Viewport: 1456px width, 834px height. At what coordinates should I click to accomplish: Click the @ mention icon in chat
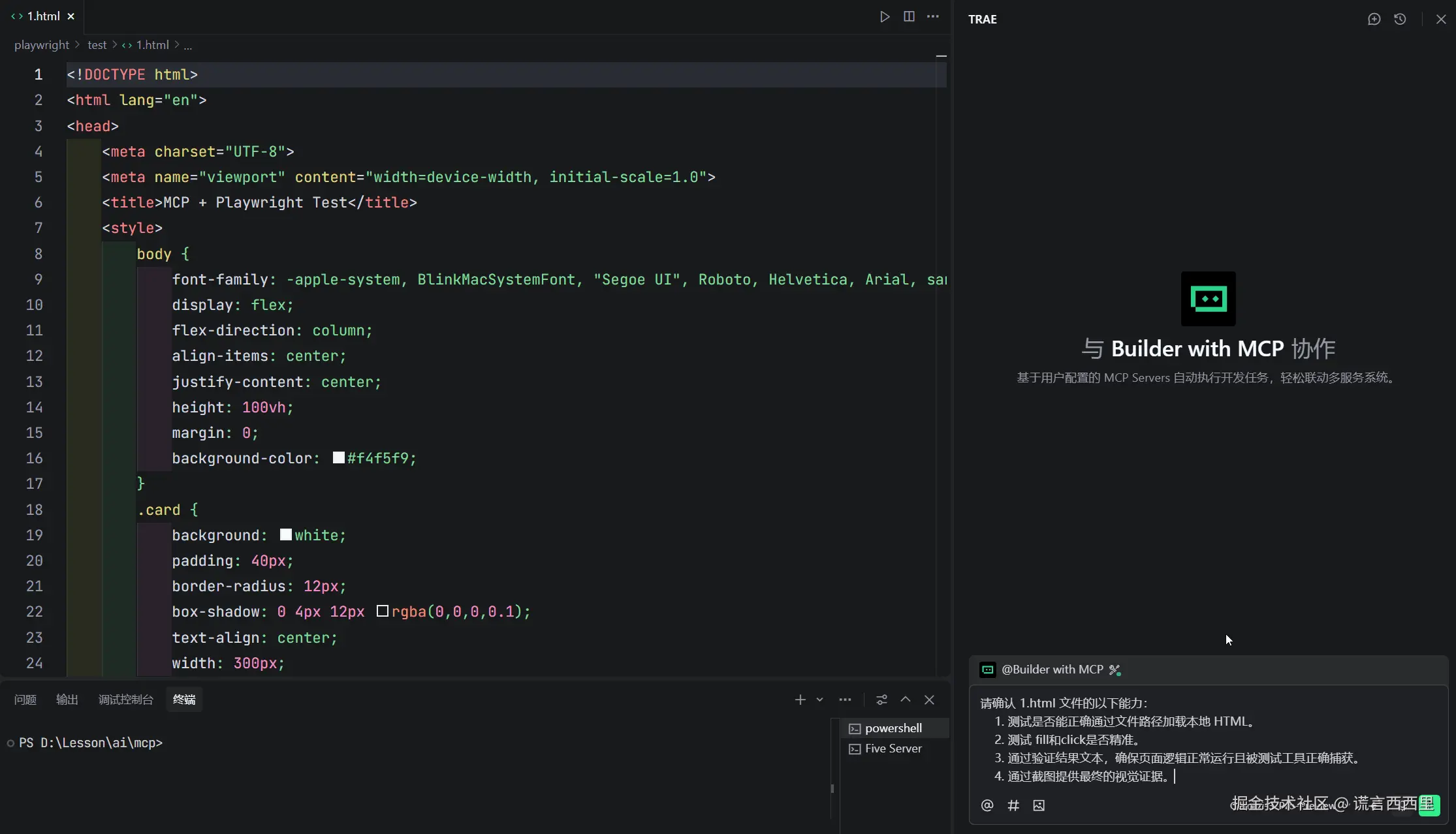pyautogui.click(x=987, y=805)
